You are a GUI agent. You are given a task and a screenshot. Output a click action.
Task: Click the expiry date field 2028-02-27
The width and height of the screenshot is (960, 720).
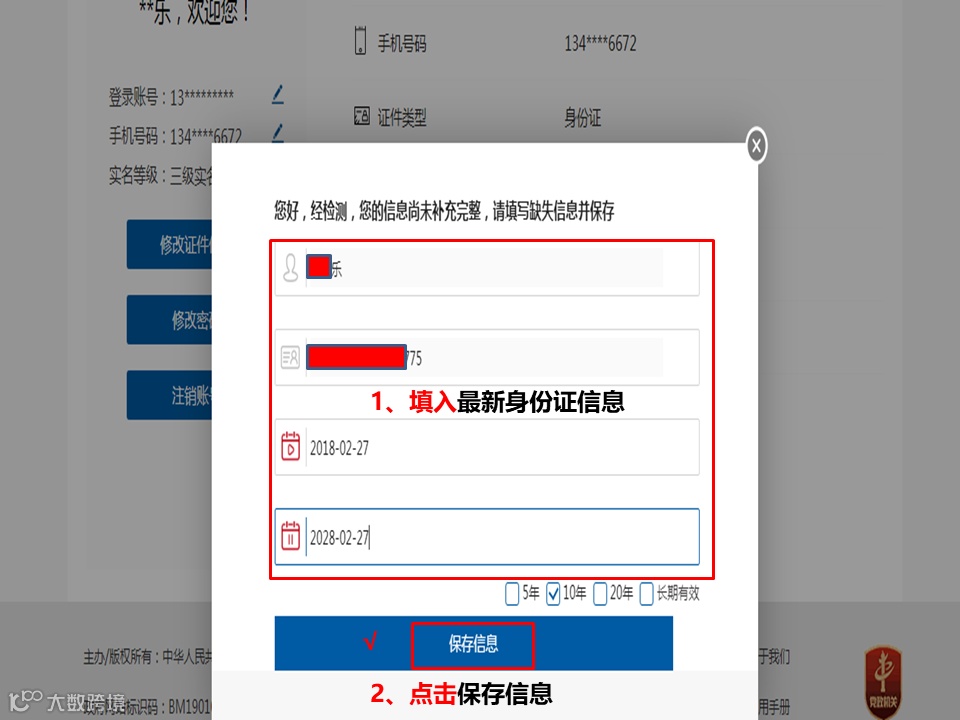point(487,536)
